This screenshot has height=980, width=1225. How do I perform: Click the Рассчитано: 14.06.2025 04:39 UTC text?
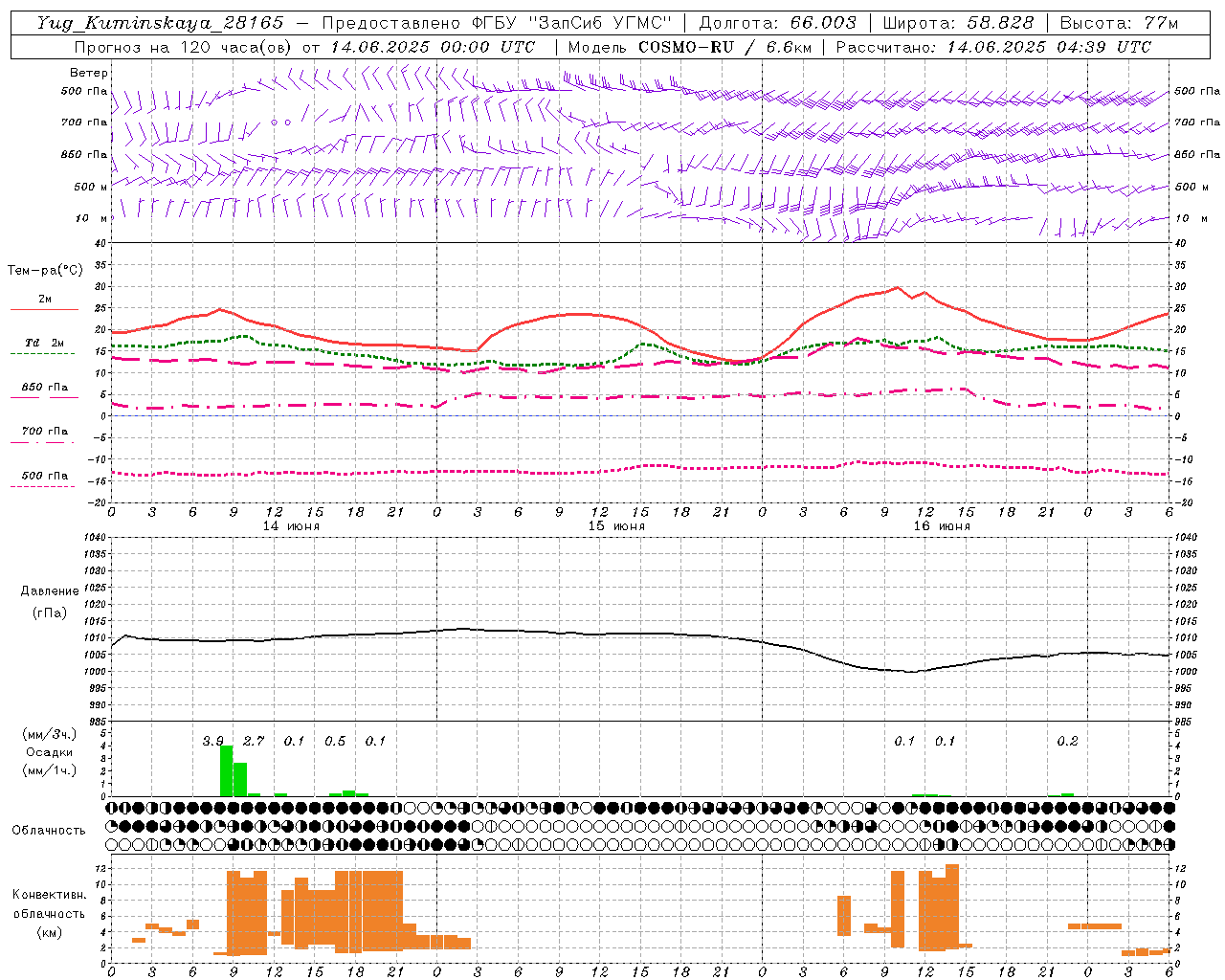tap(993, 47)
